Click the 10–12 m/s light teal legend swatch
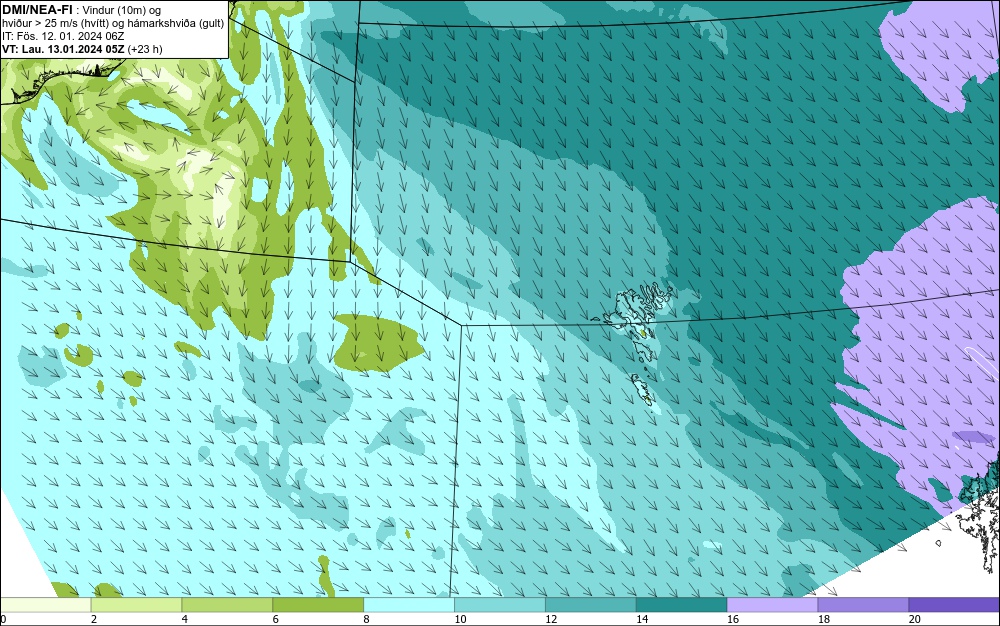The width and height of the screenshot is (1000, 626). pos(500,604)
